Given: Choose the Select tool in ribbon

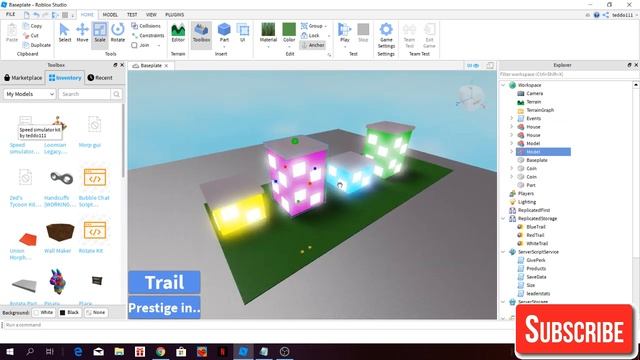Looking at the screenshot, I should tap(64, 33).
